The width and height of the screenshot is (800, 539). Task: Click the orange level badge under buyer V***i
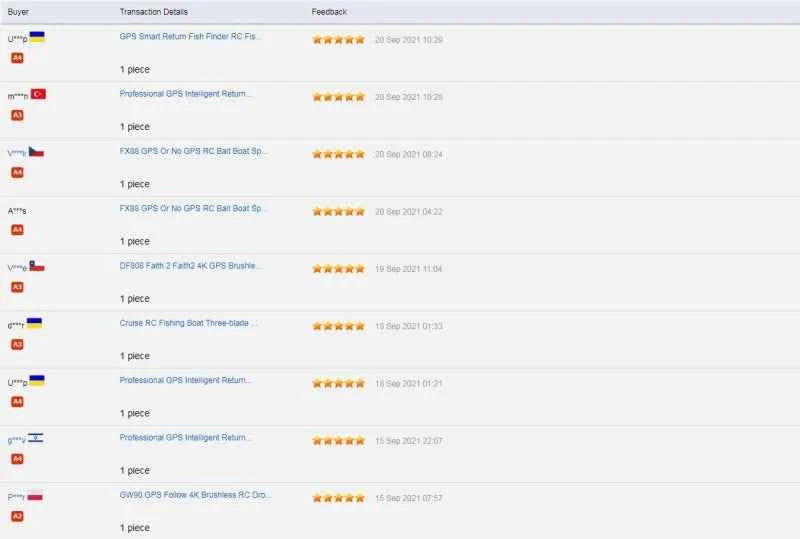point(17,173)
